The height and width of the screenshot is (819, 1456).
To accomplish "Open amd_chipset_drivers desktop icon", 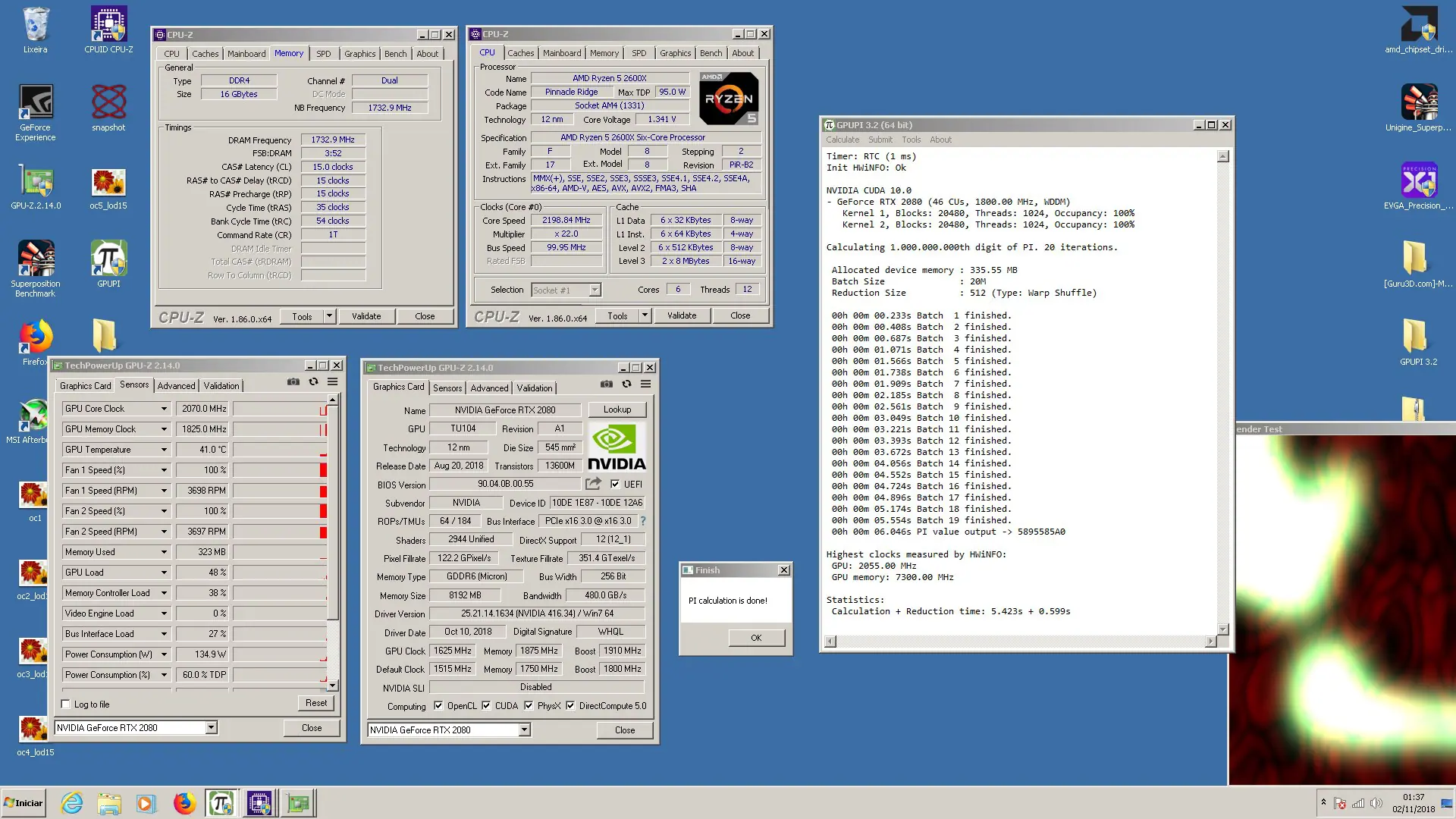I will coord(1419,30).
